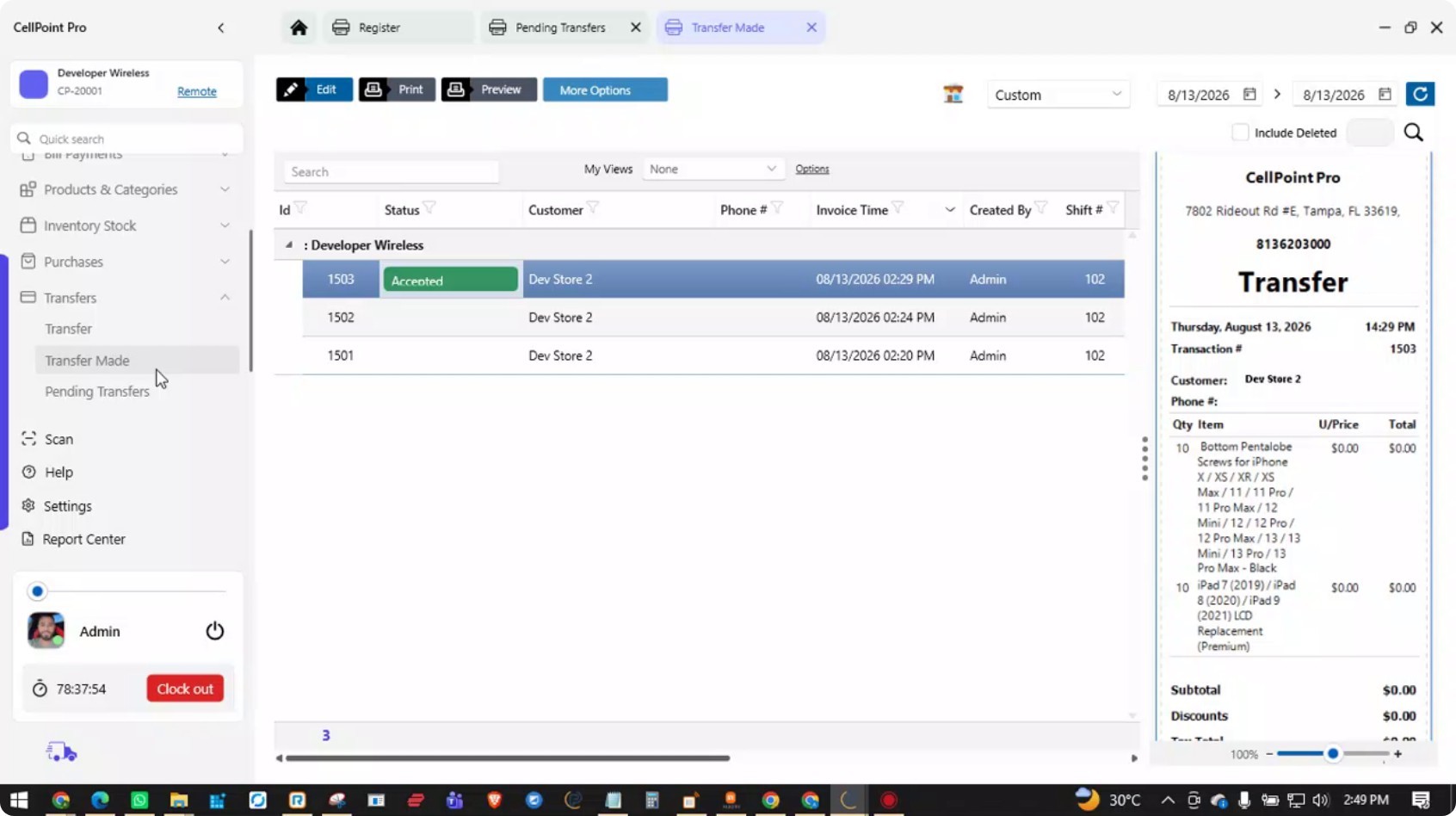Click the delivery truck icon in sidebar
1456x816 pixels.
[x=61, y=752]
